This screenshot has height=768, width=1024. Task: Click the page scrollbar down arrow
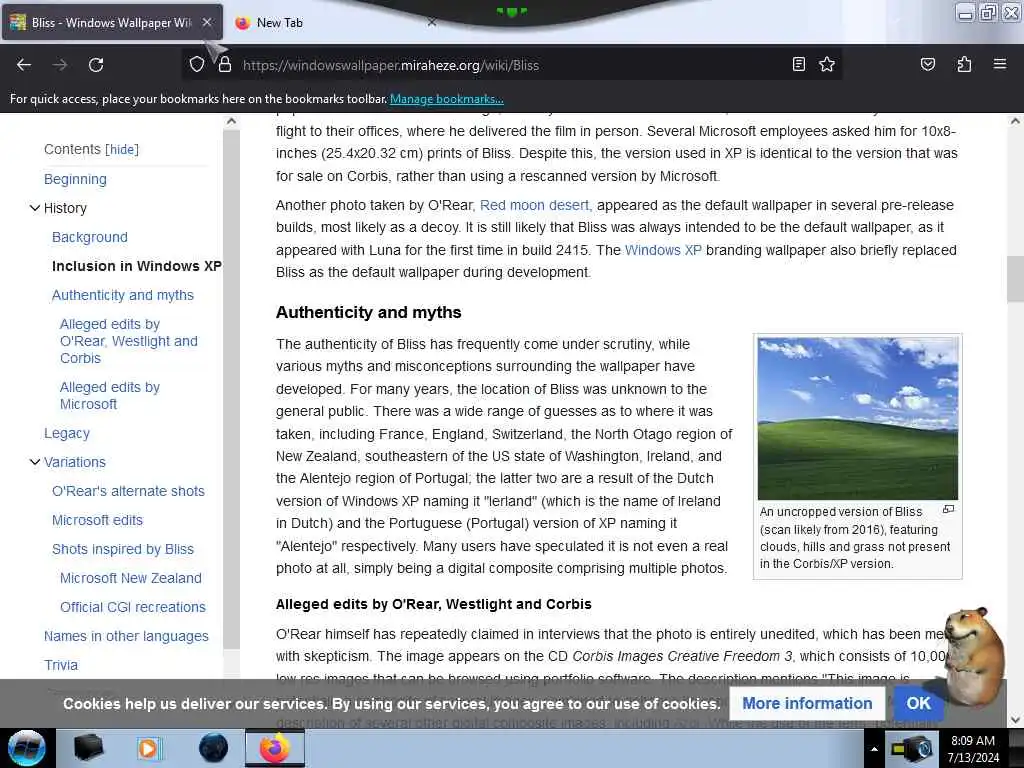pos(1015,720)
